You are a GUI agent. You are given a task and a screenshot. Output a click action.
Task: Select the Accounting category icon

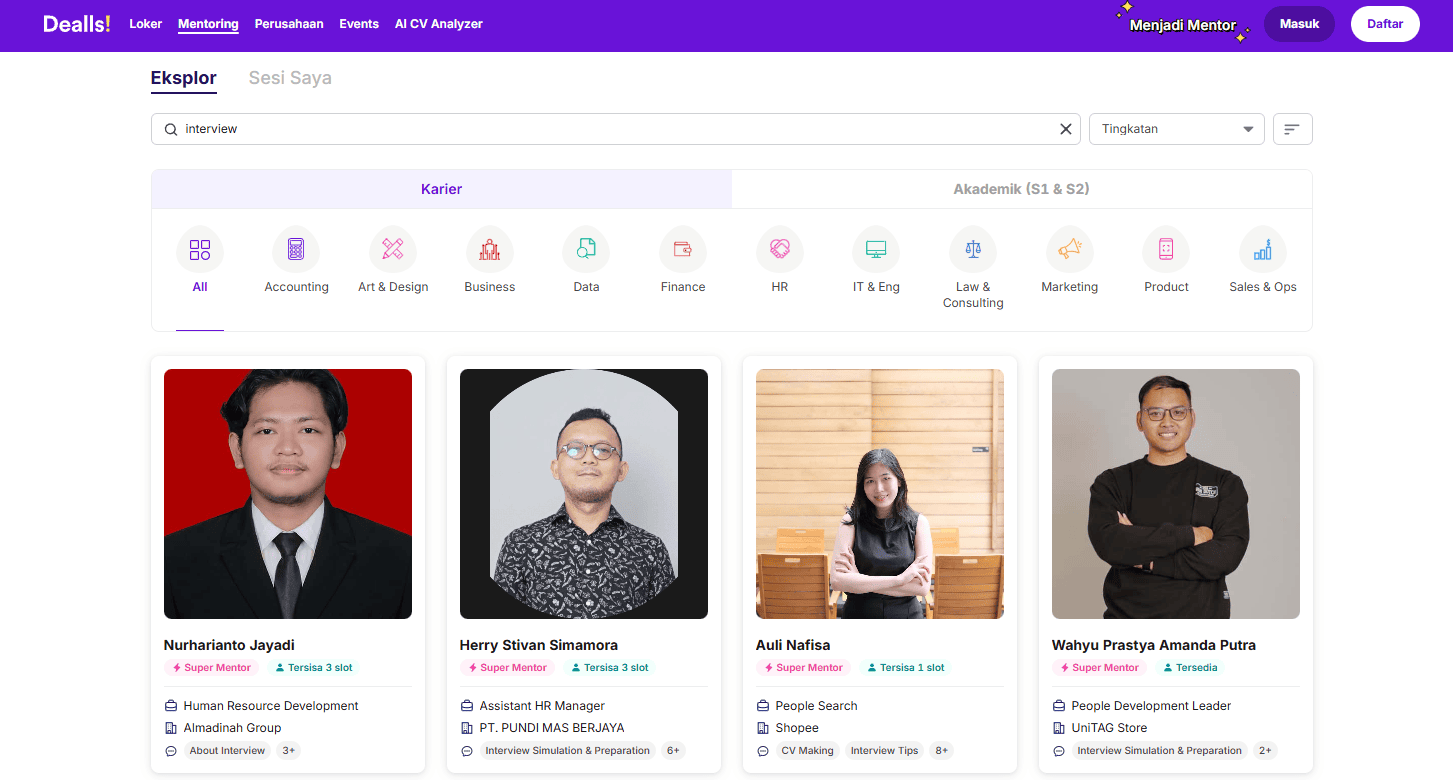tap(296, 250)
